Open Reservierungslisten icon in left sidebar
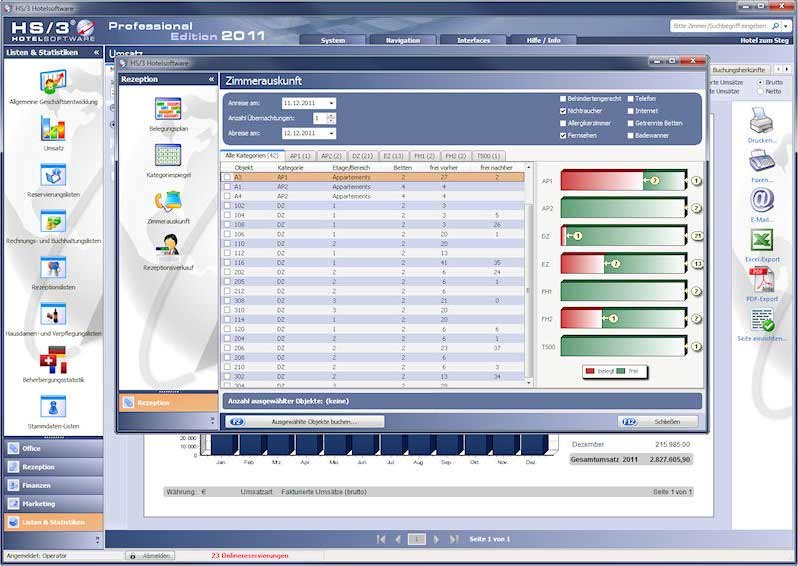The height and width of the screenshot is (566, 798). pyautogui.click(x=53, y=175)
